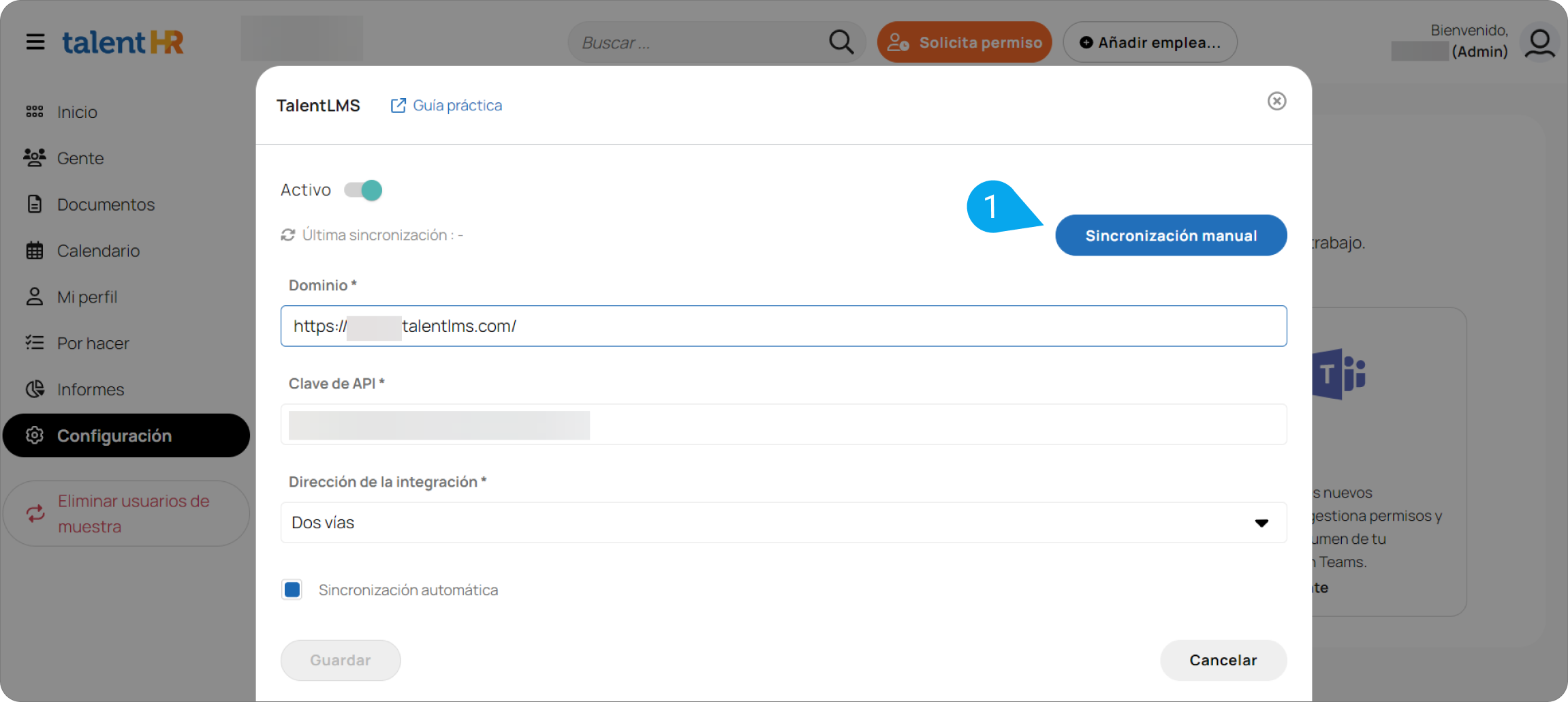Screen dimensions: 1568x702
Task: Open Por hacer list
Action: click(x=93, y=344)
